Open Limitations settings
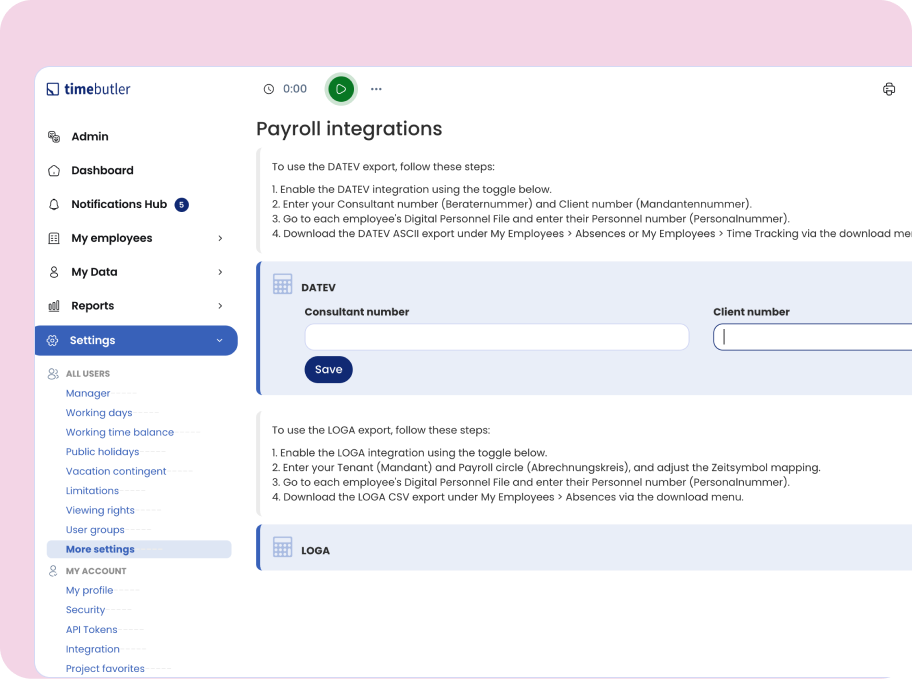Screen dimensions: 912x679 point(92,490)
